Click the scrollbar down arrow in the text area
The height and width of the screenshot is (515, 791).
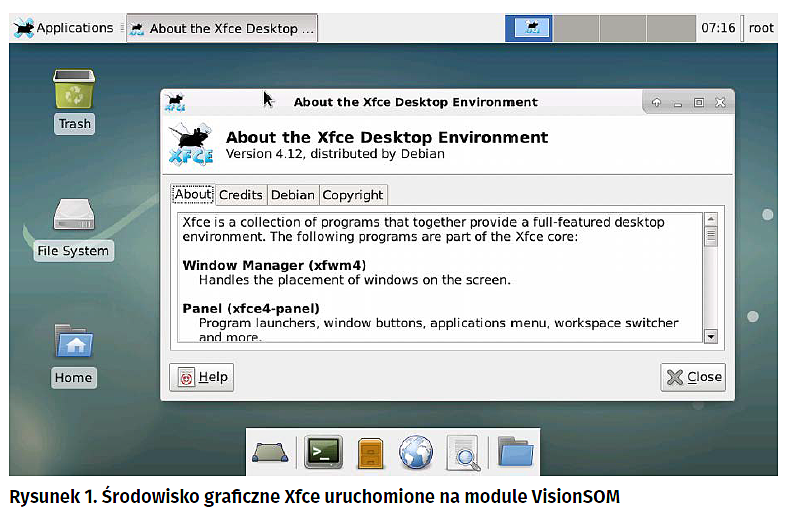pyautogui.click(x=711, y=337)
